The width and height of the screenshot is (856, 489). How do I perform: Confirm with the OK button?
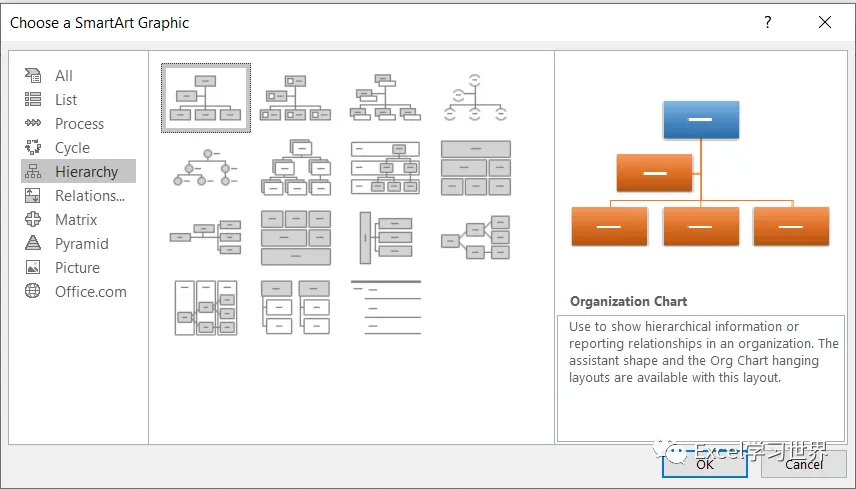coord(705,464)
